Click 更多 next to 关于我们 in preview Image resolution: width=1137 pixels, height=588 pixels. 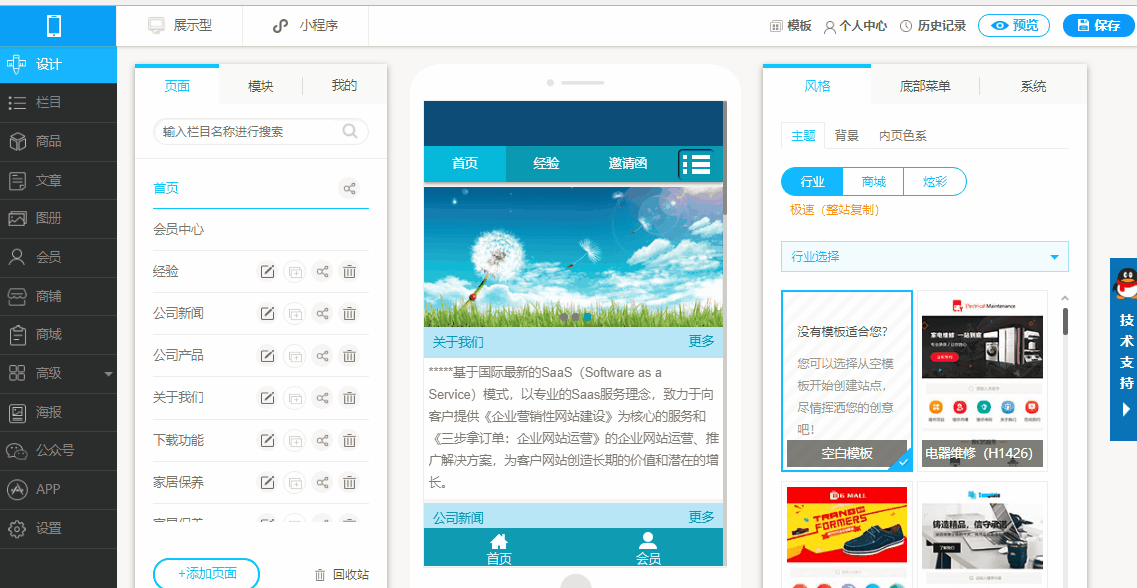[701, 341]
